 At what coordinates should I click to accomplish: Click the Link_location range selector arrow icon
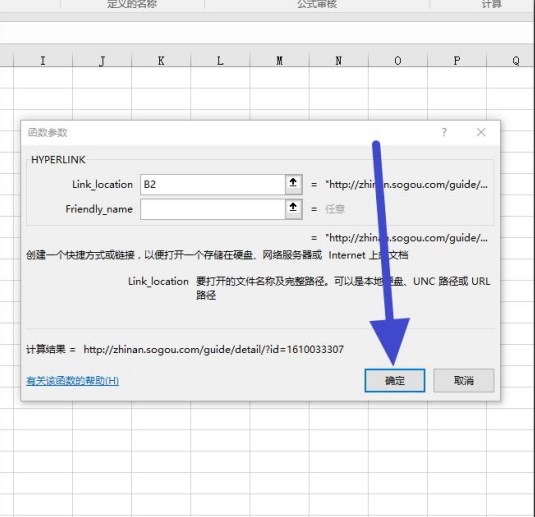(x=293, y=184)
